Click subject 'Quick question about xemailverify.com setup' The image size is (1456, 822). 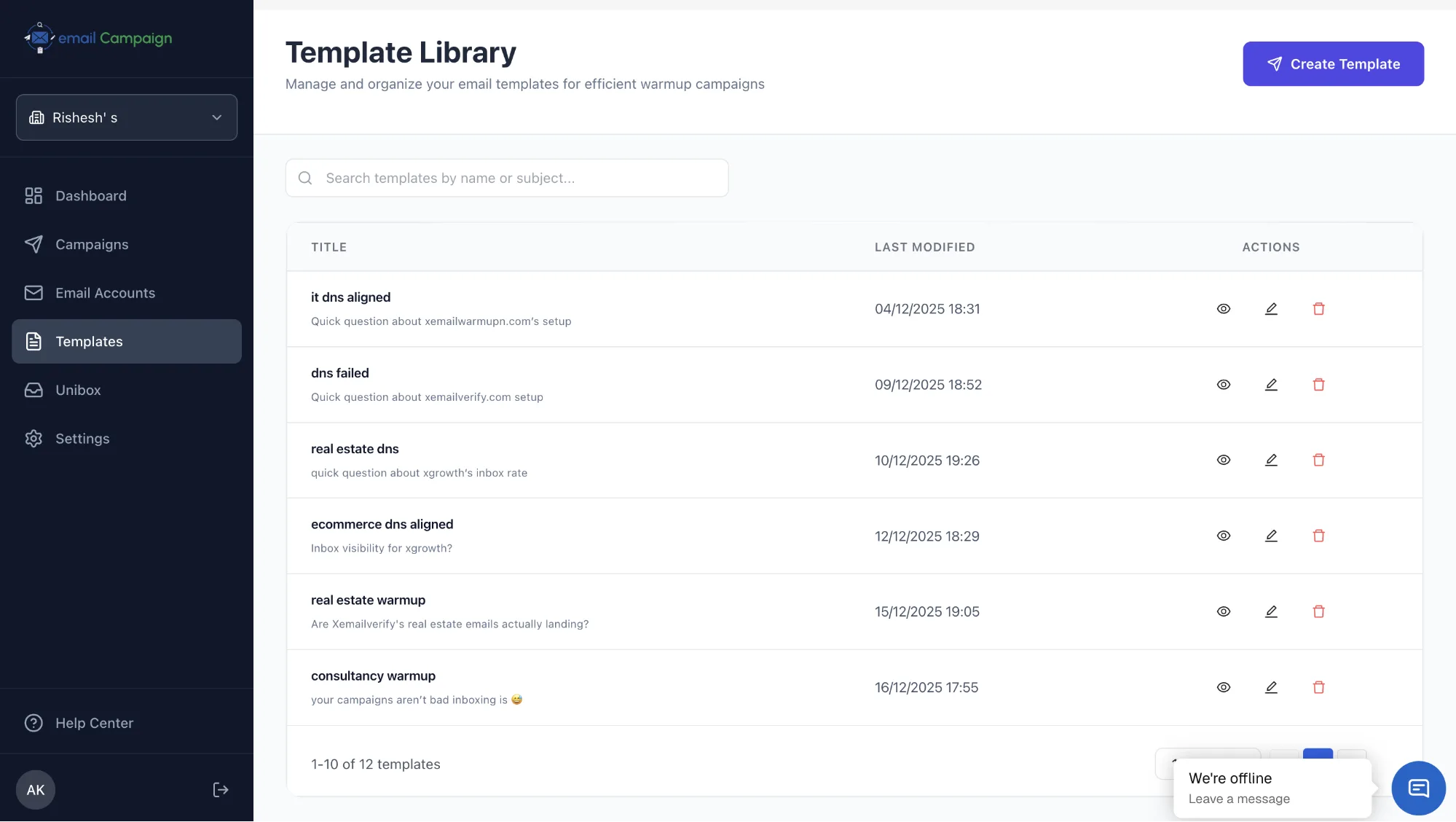point(427,397)
